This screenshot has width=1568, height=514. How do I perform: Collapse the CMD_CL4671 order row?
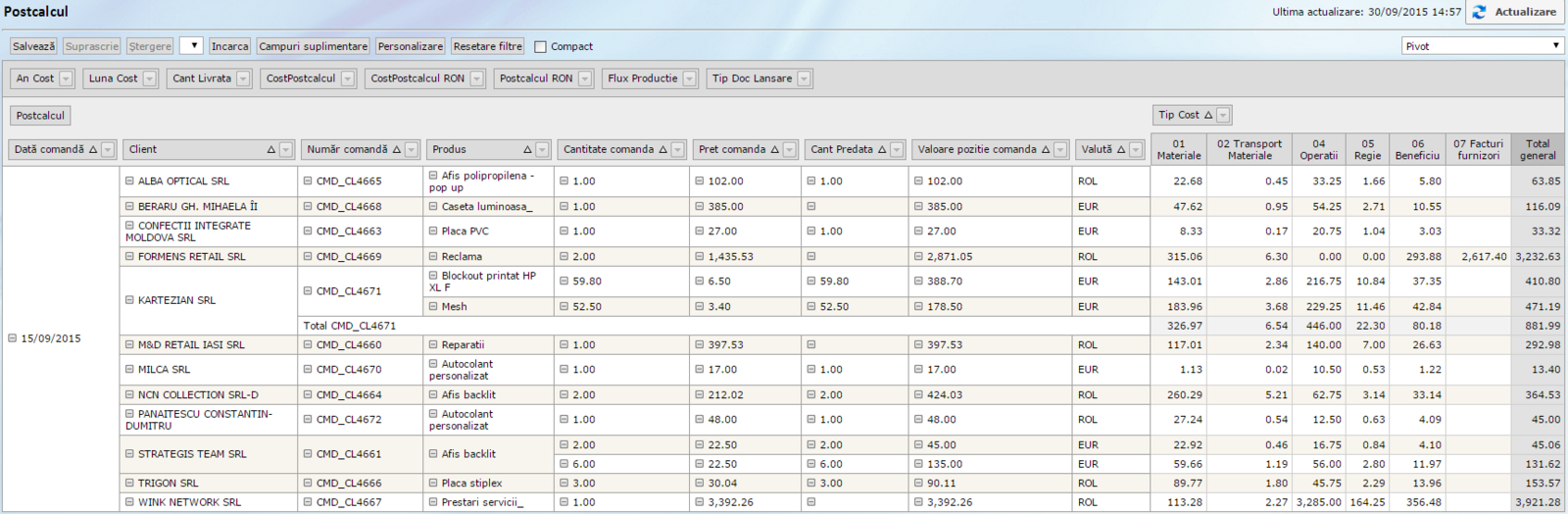[308, 291]
